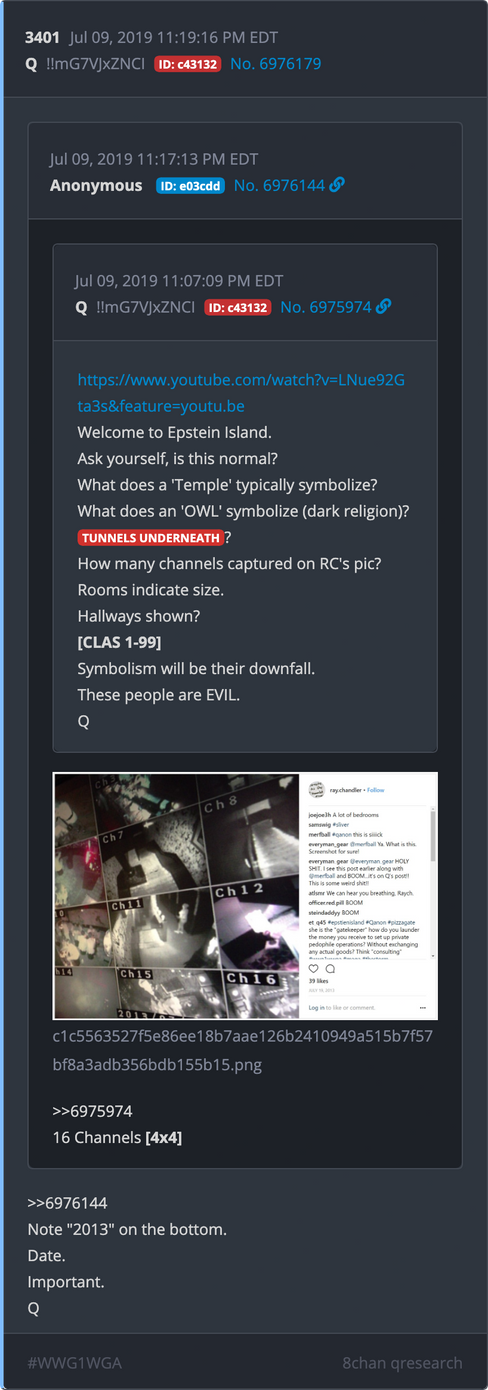The height and width of the screenshot is (1390, 488).
Task: Click the blue ID e03cdd badge
Action: (190, 185)
